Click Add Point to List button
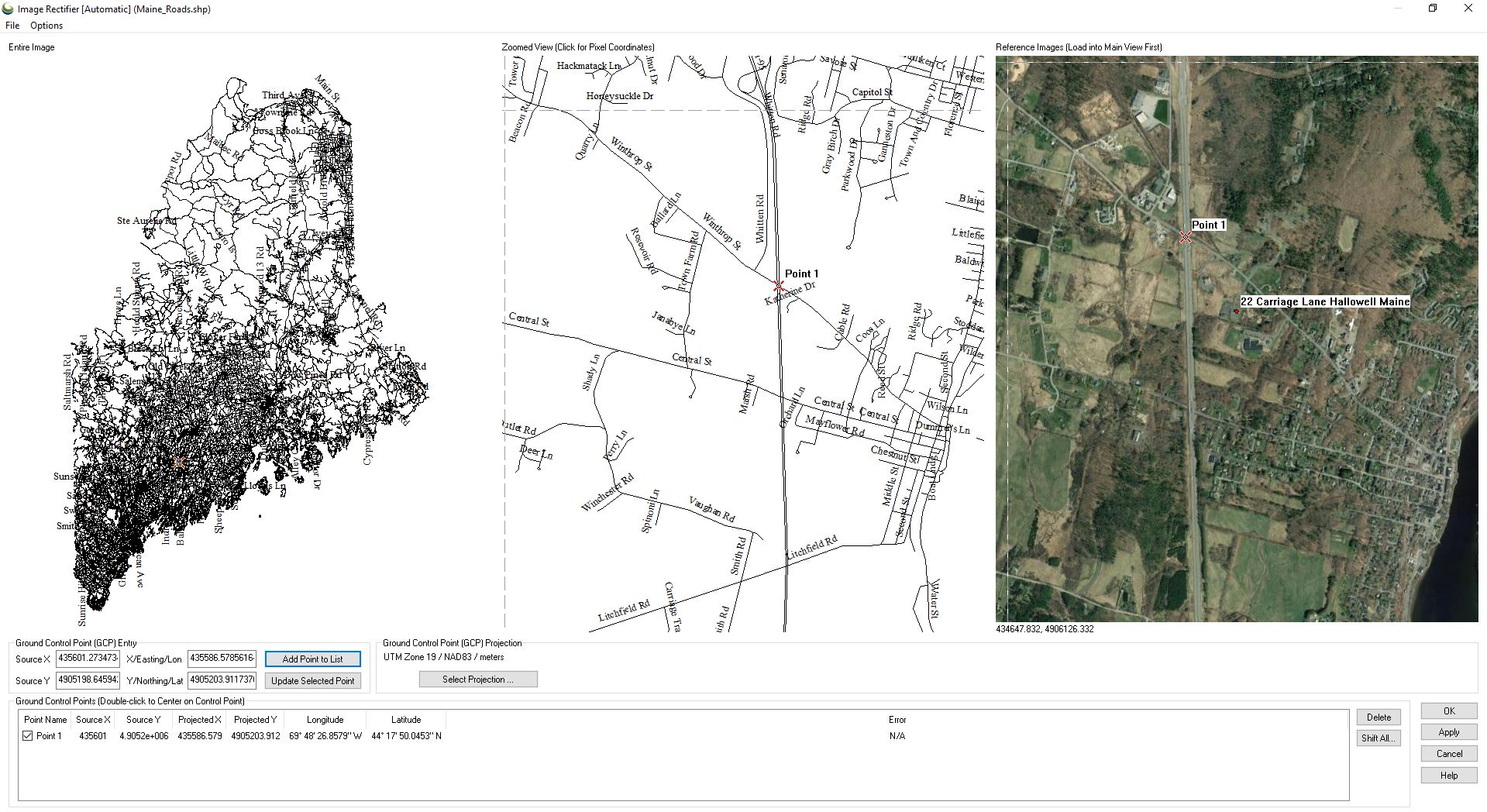Screen dimensions: 1487x812 (x=312, y=659)
